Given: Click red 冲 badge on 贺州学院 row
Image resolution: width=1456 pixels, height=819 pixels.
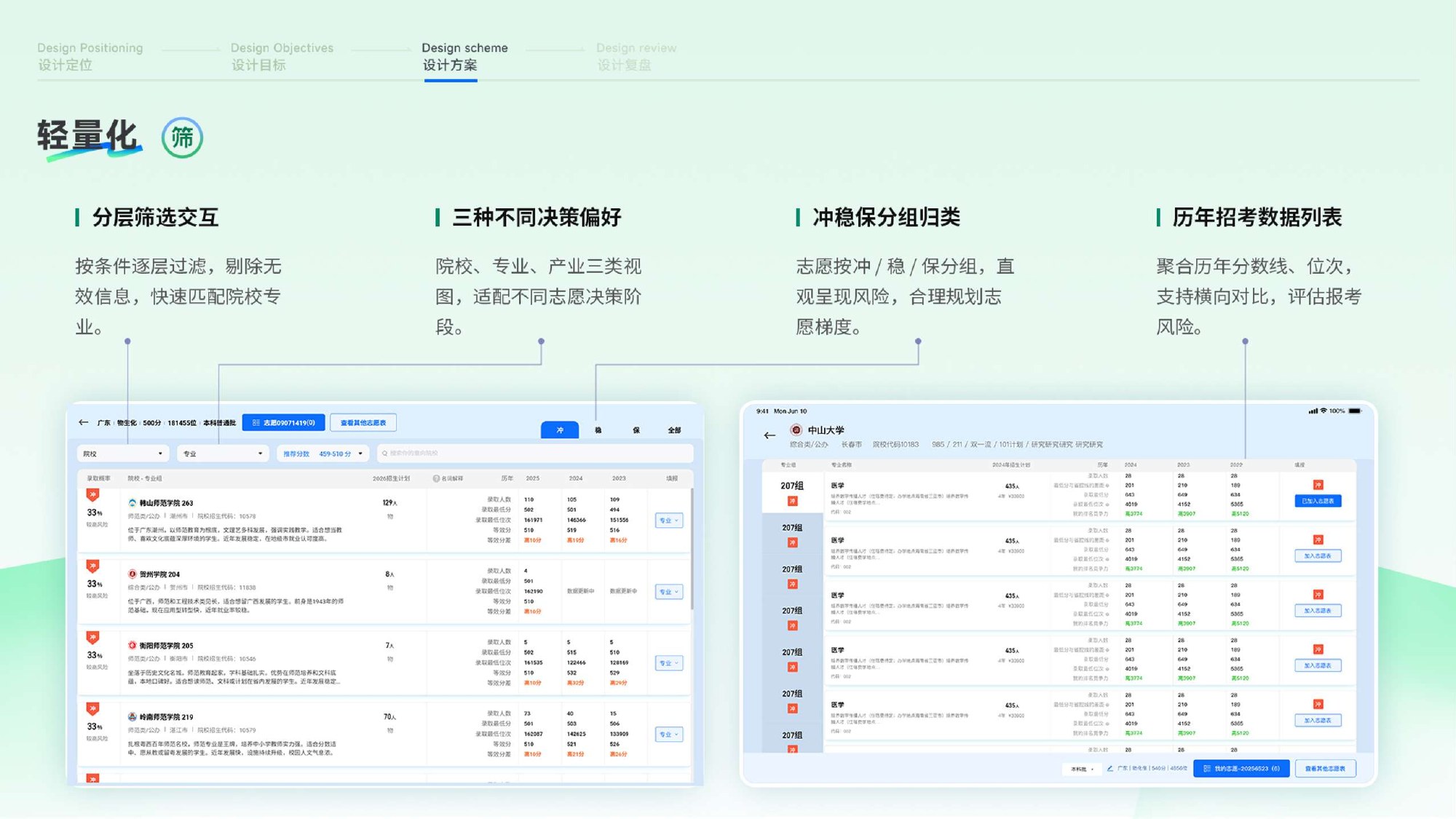Looking at the screenshot, I should point(92,566).
